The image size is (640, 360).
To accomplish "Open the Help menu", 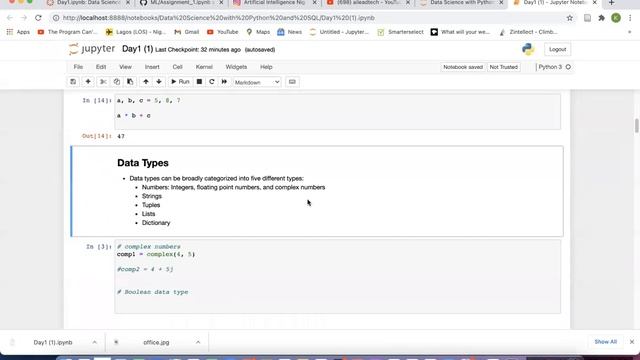I will click(266, 67).
